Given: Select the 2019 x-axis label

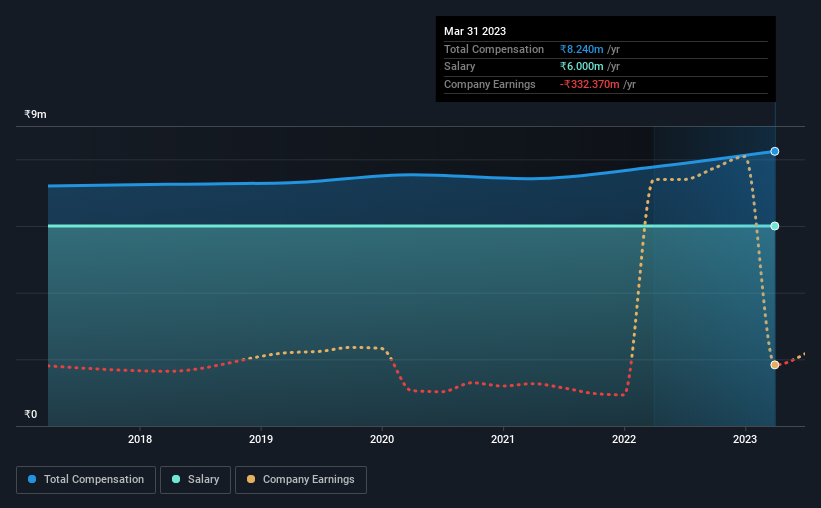Looking at the screenshot, I should tap(261, 439).
